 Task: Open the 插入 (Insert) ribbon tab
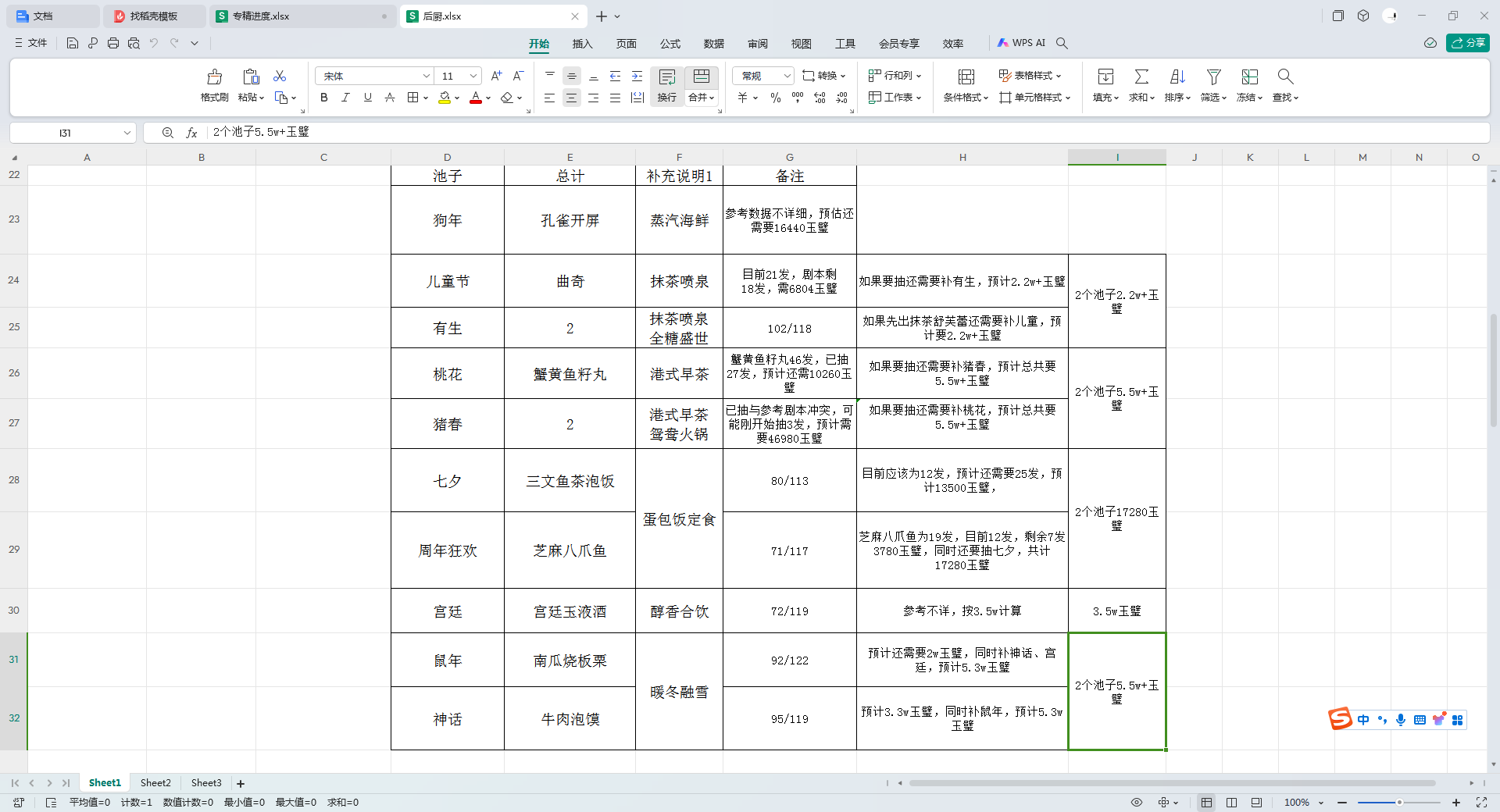(x=582, y=44)
